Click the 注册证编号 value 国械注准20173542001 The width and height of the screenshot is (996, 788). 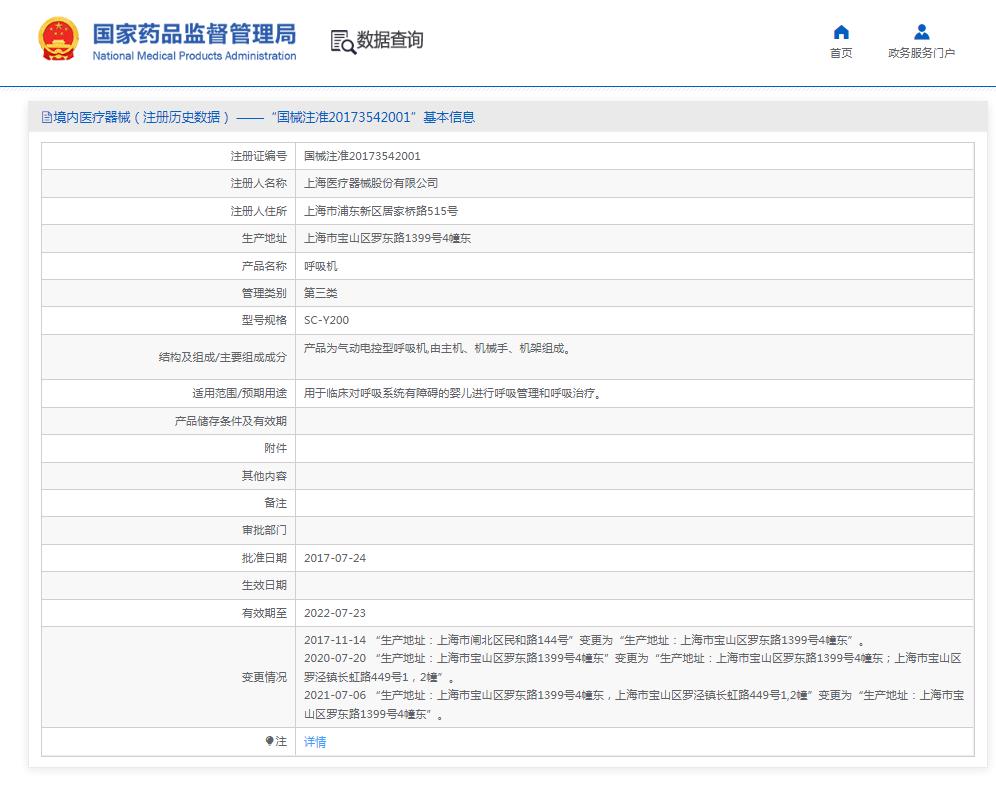362,156
